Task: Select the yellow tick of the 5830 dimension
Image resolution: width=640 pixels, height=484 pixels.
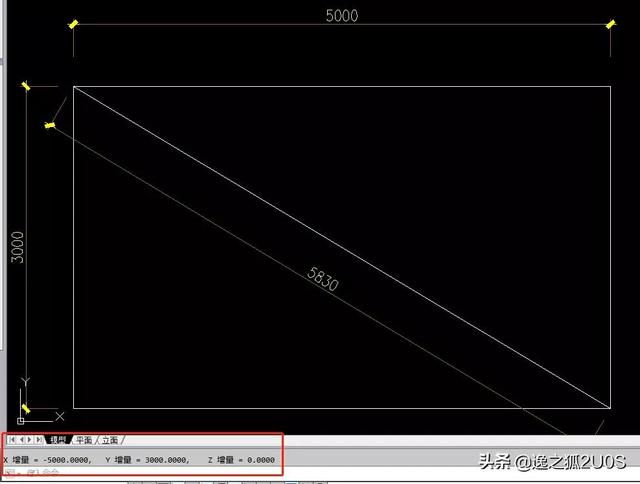Action: point(50,125)
